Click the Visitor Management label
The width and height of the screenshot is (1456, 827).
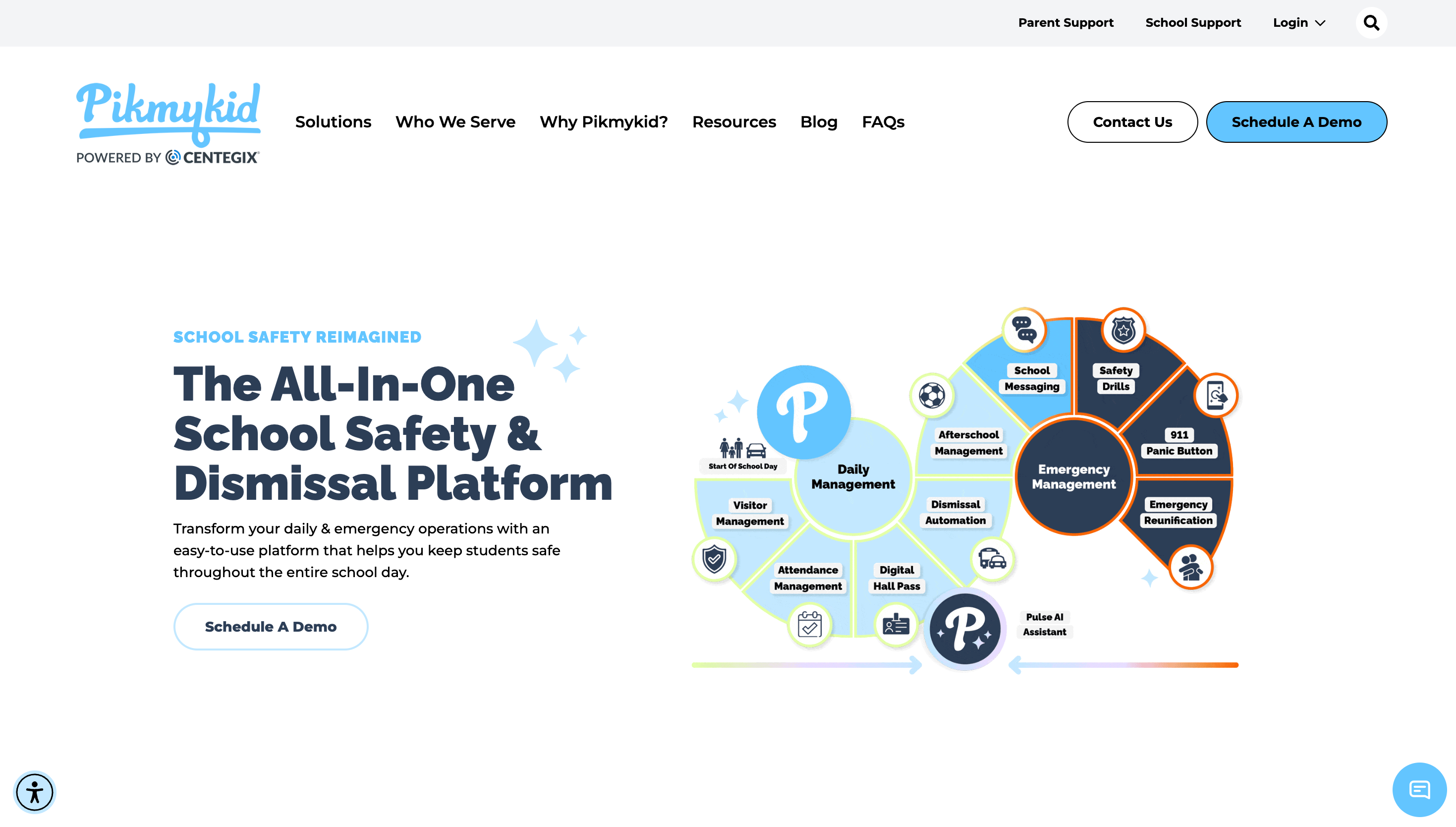coord(750,514)
